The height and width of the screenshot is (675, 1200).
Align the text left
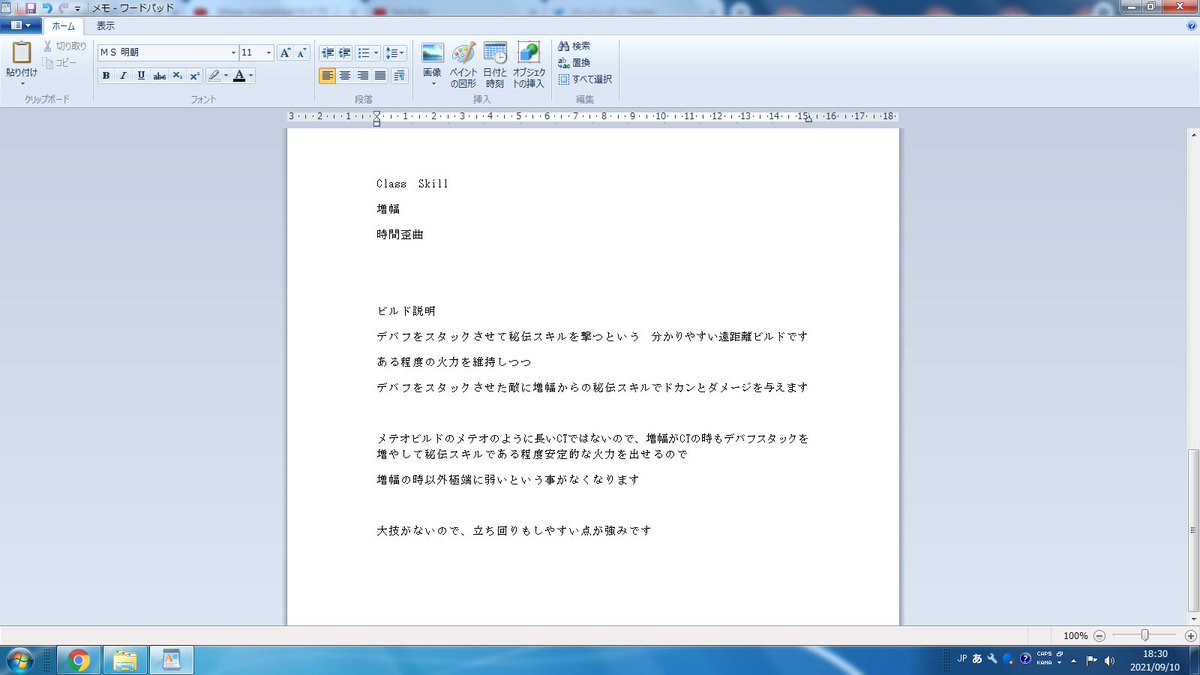coord(327,75)
